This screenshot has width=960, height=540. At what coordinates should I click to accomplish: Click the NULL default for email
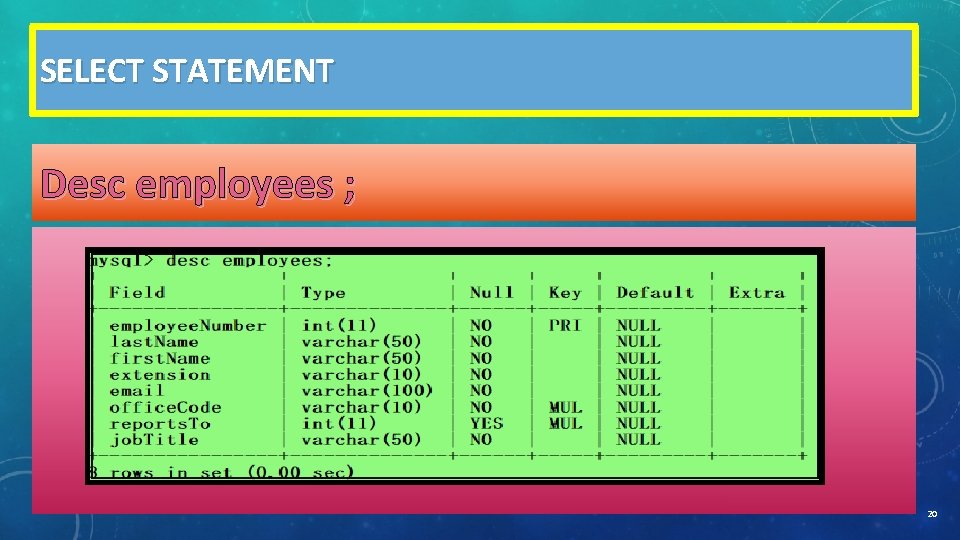tap(638, 391)
